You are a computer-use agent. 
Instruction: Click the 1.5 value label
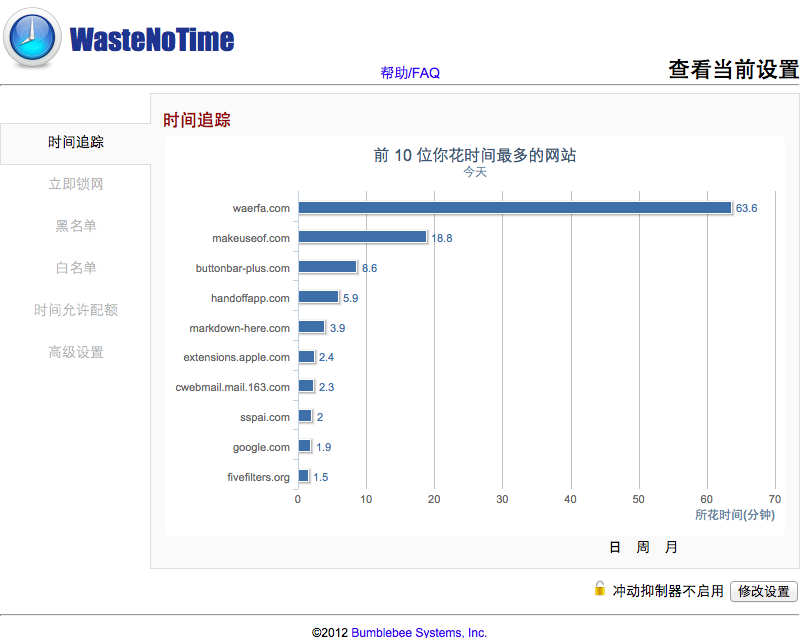coord(321,477)
